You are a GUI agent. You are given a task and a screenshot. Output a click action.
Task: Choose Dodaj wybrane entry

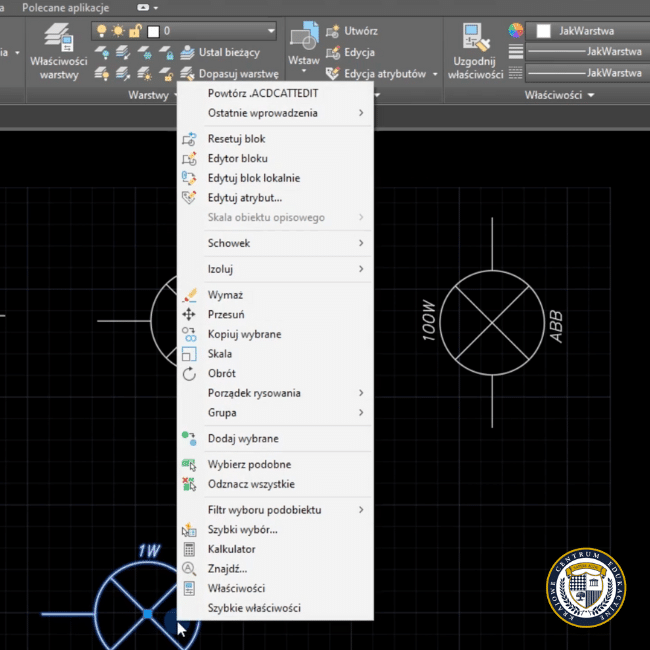(276, 439)
